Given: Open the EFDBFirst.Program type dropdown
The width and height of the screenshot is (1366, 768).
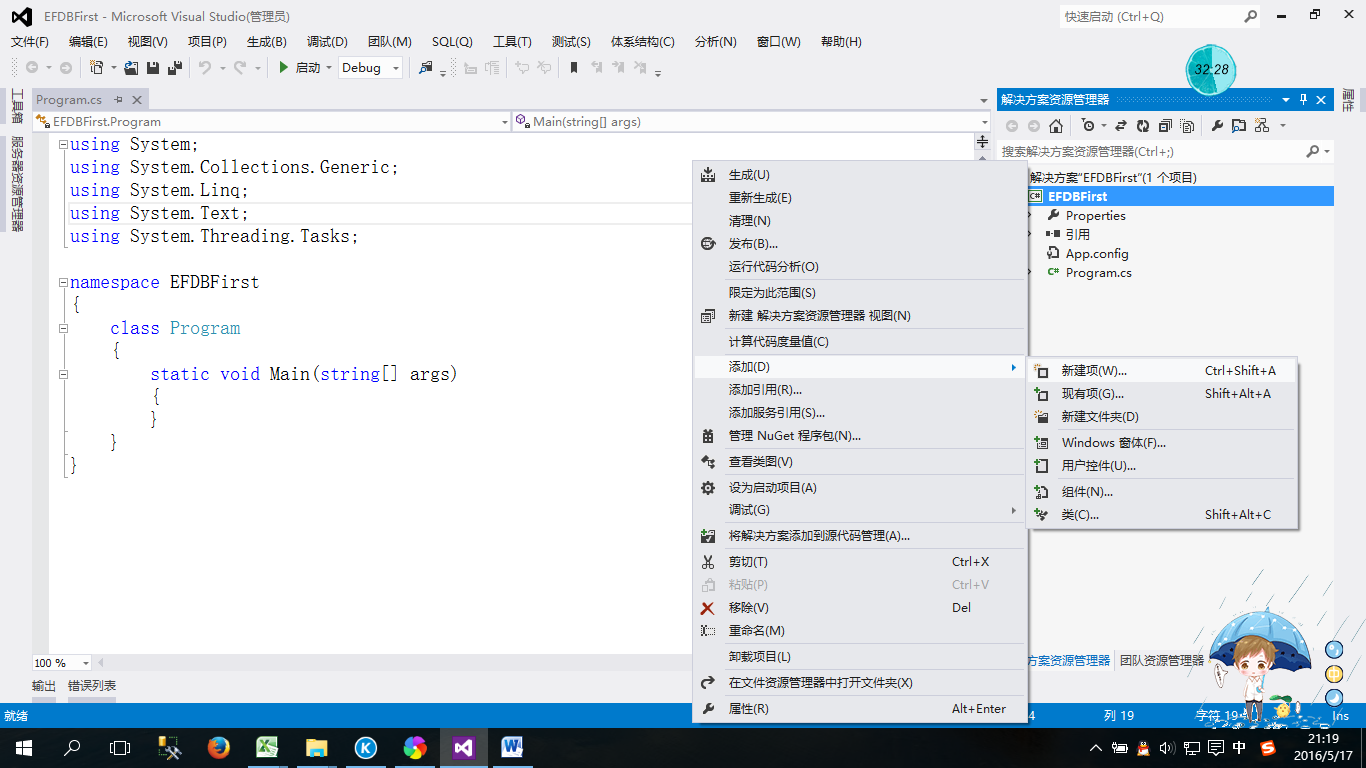Looking at the screenshot, I should click(504, 122).
